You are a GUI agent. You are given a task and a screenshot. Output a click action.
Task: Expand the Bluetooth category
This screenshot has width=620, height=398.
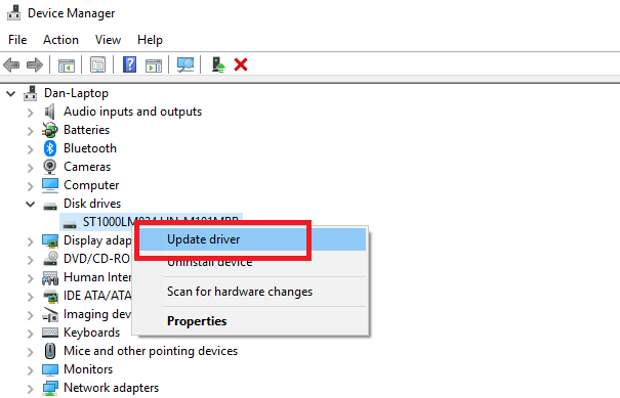click(30, 149)
